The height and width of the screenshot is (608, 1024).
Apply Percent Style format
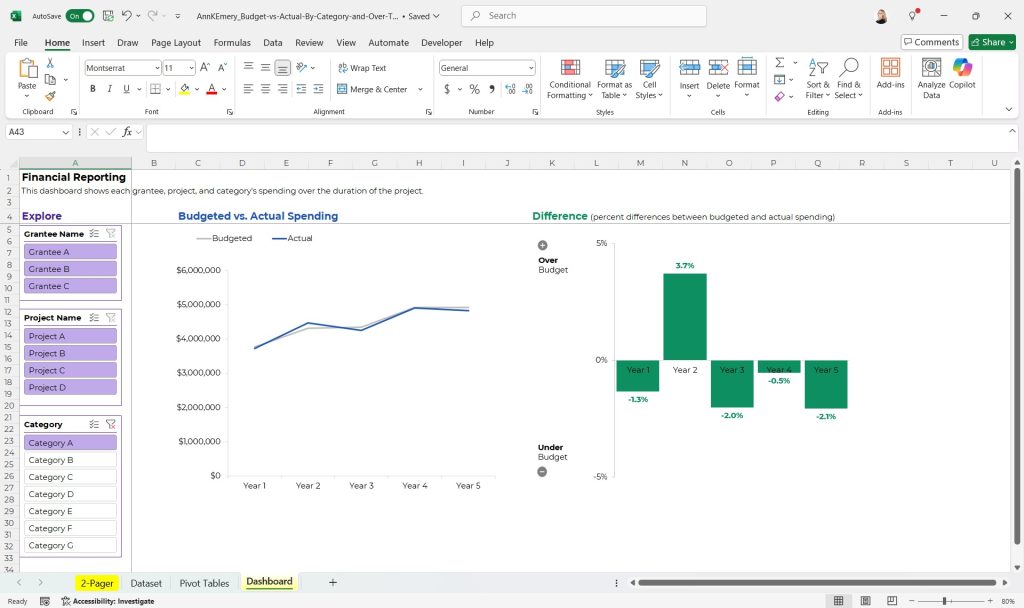coord(475,89)
